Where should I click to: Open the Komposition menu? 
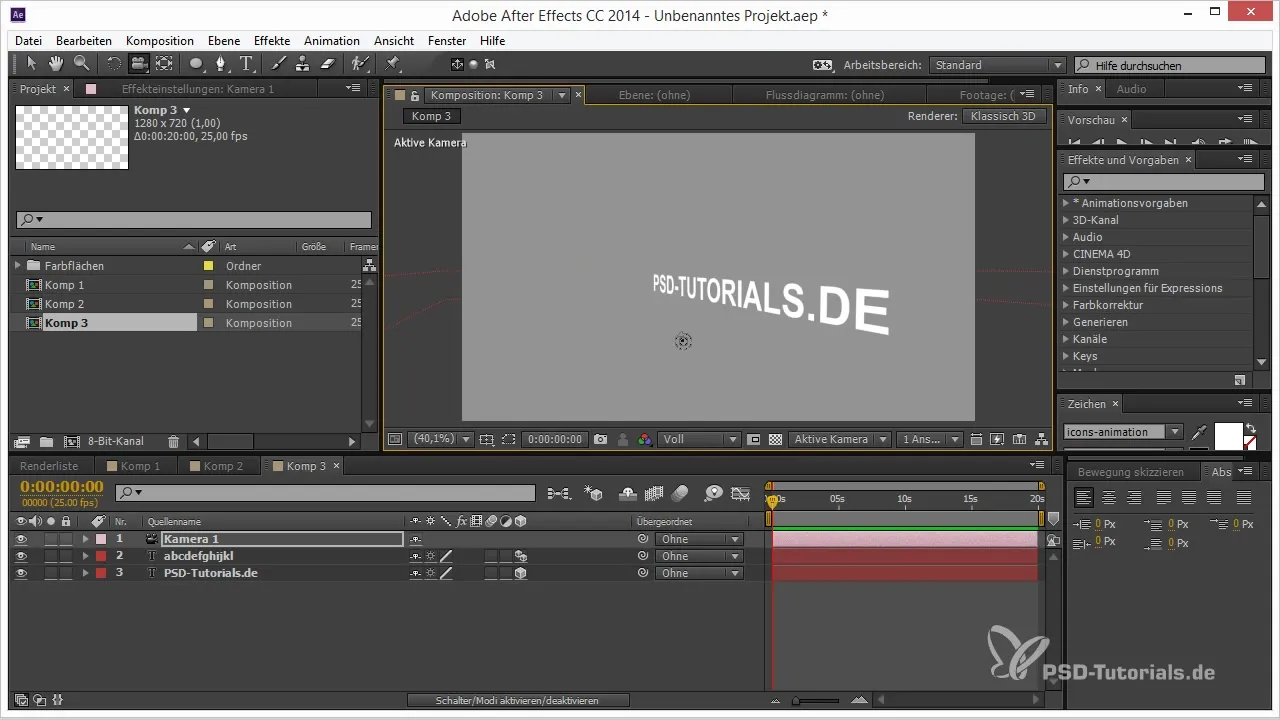[160, 41]
